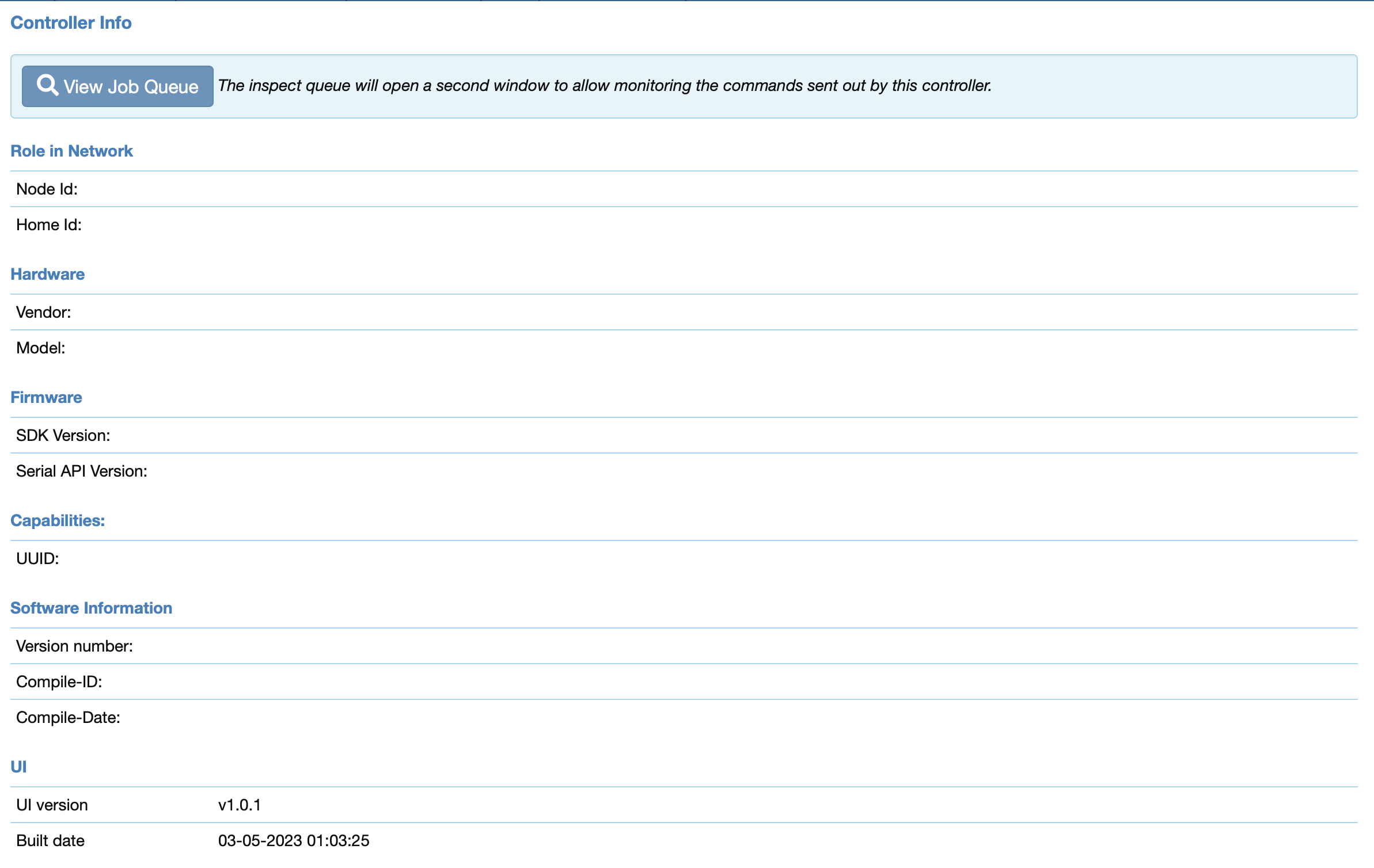
Task: Click the Controller Info page heading
Action: 71,22
